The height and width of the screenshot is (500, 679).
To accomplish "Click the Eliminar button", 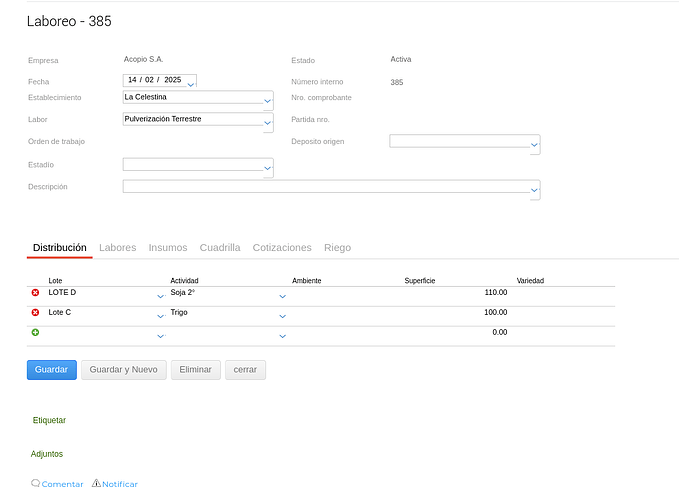I will point(195,370).
